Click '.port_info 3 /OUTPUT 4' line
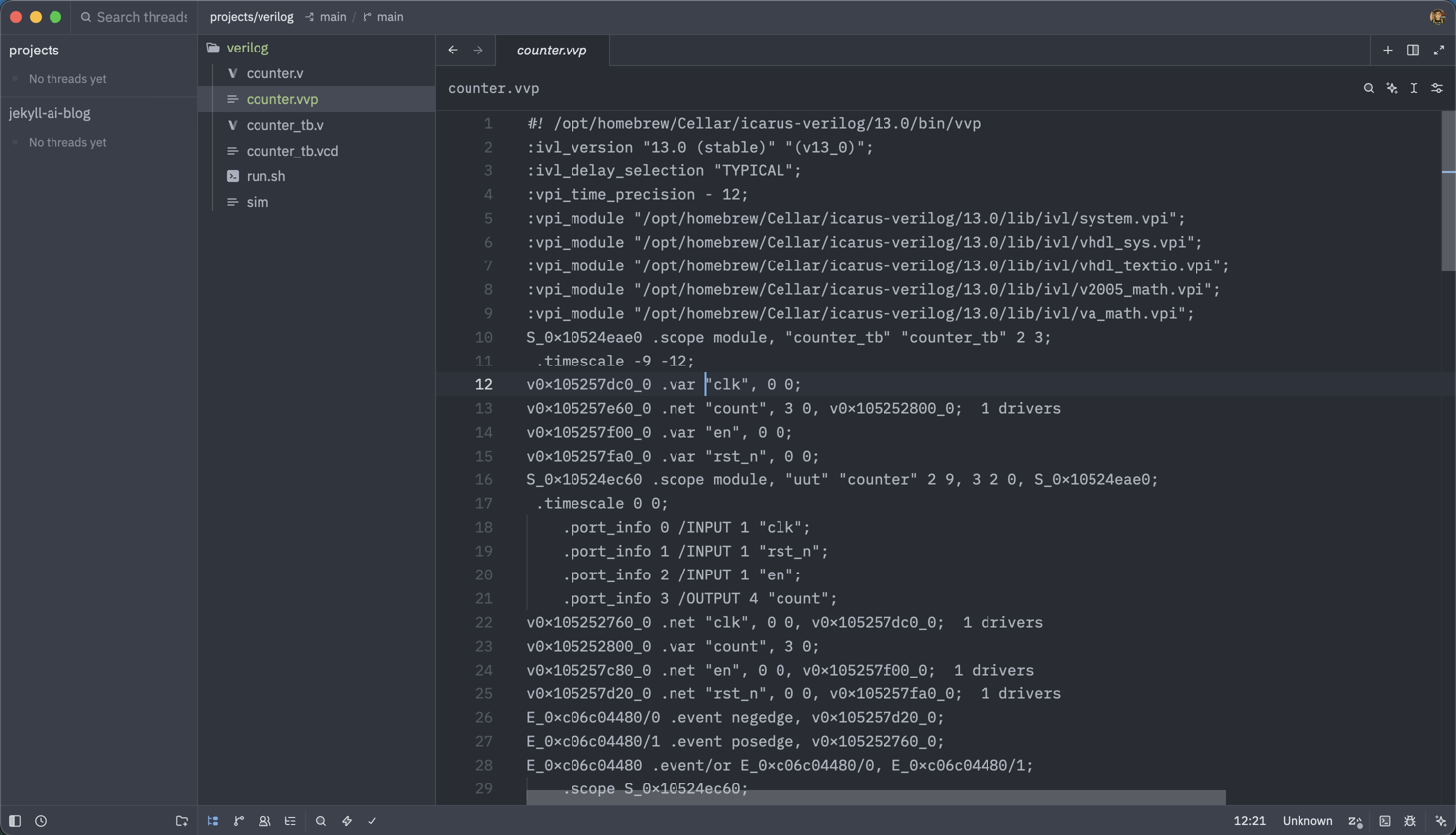 click(x=699, y=598)
